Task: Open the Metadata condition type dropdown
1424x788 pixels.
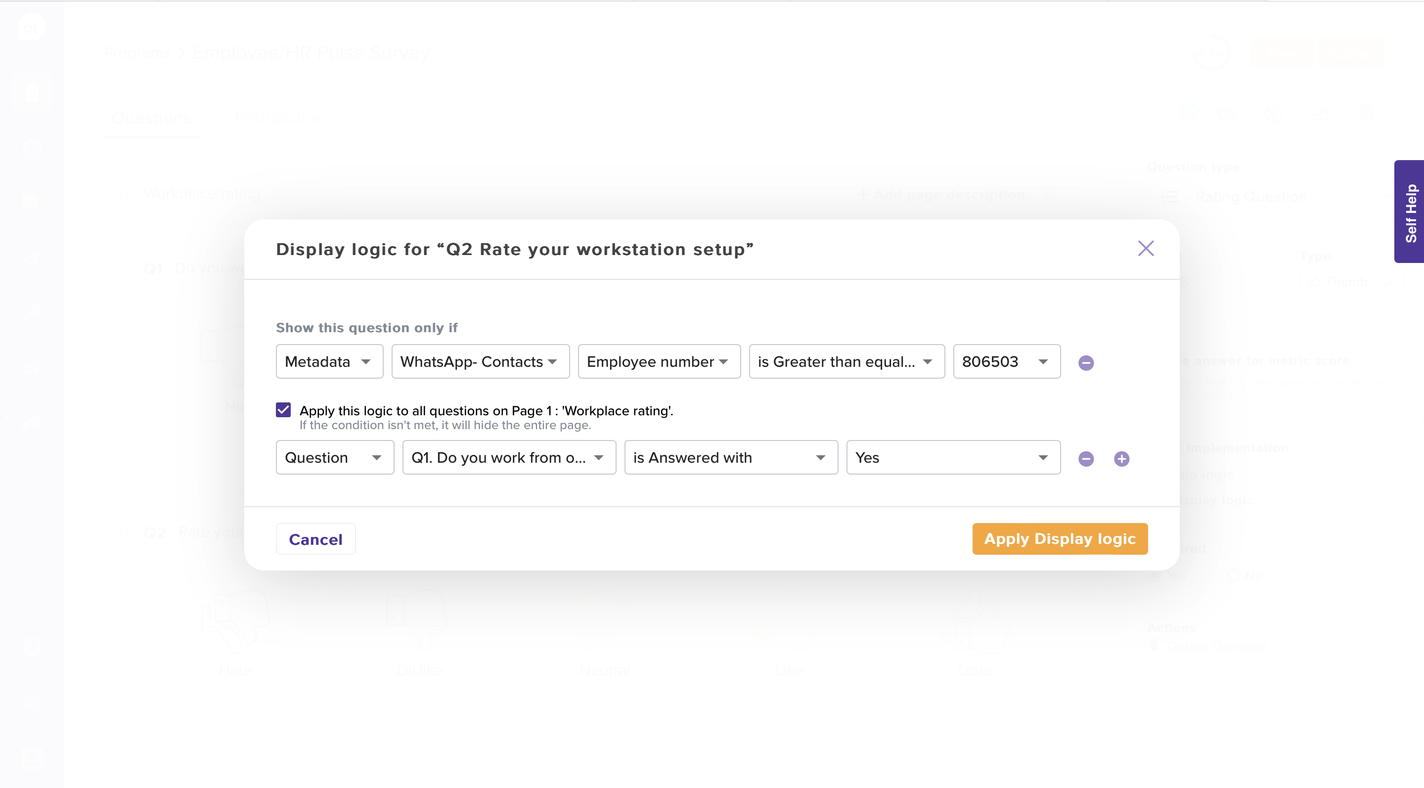Action: (329, 362)
